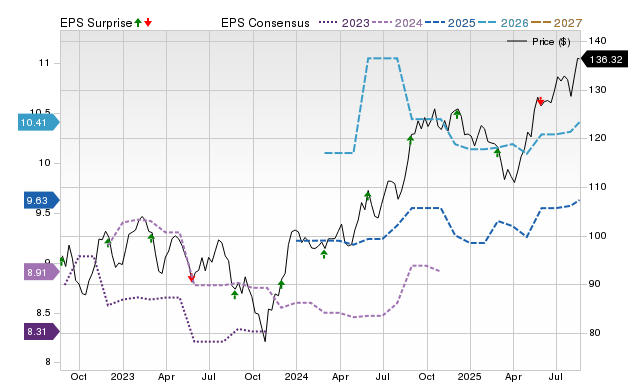Click the 110 price axis label
The image size is (640, 382).
598,187
